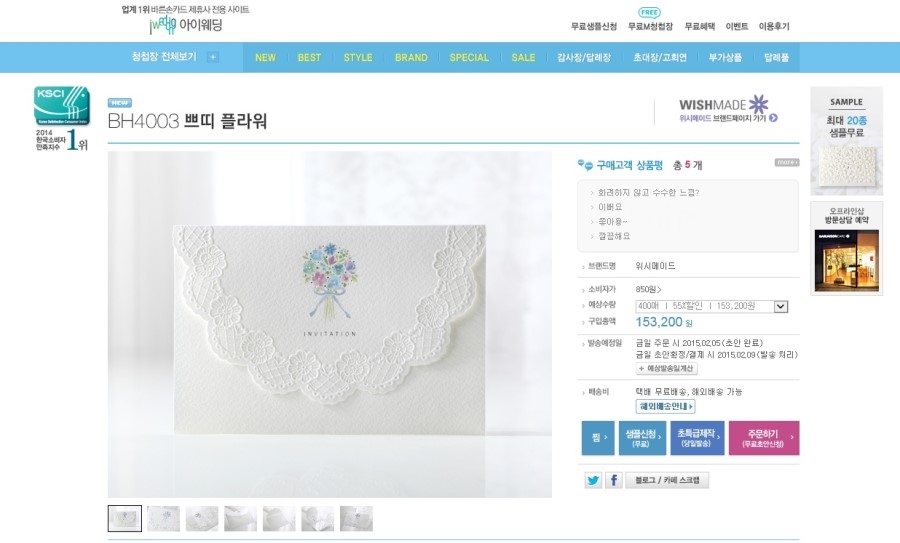Share product on Facebook icon
Image resolution: width=900 pixels, height=543 pixels.
(614, 480)
